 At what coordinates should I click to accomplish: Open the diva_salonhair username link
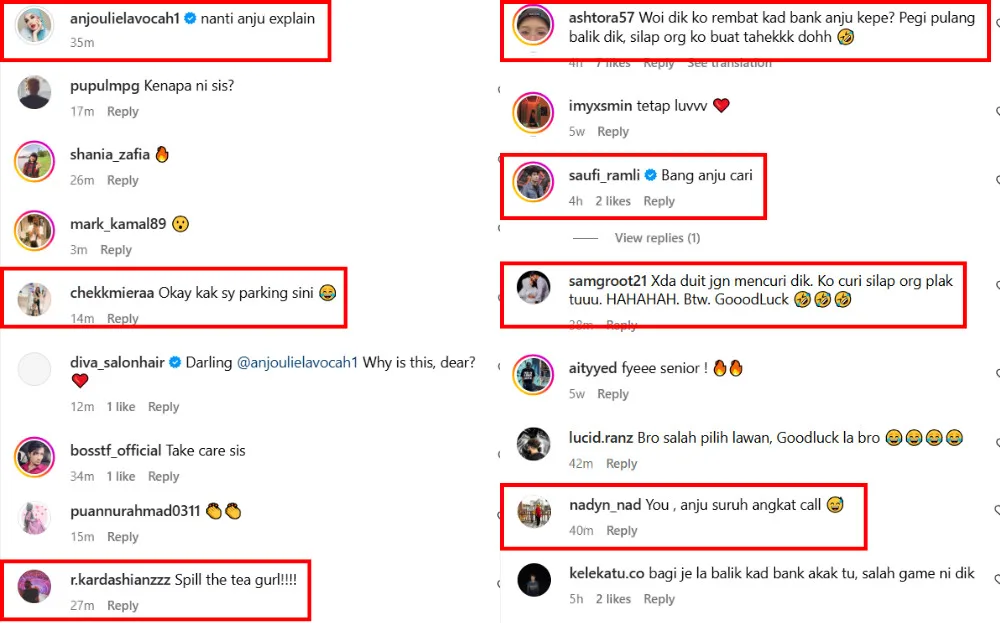pos(116,363)
